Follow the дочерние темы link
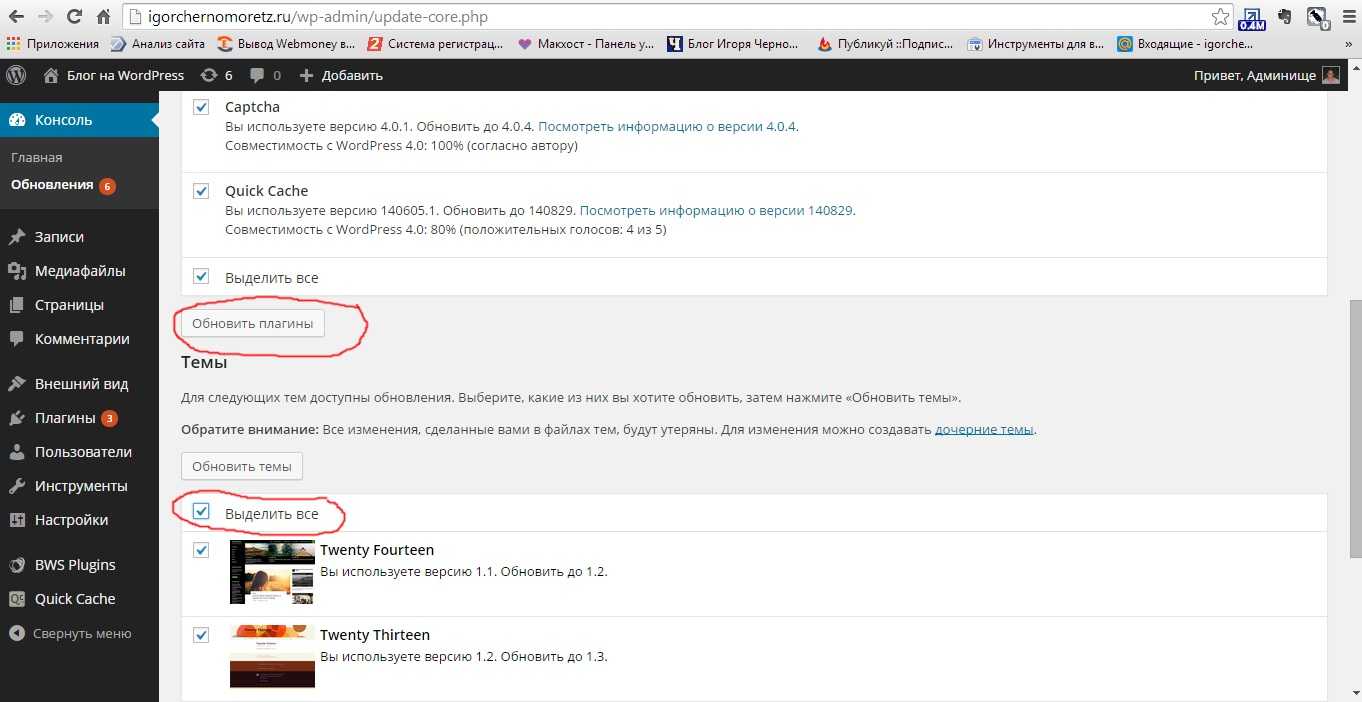The image size is (1362, 702). tap(984, 429)
